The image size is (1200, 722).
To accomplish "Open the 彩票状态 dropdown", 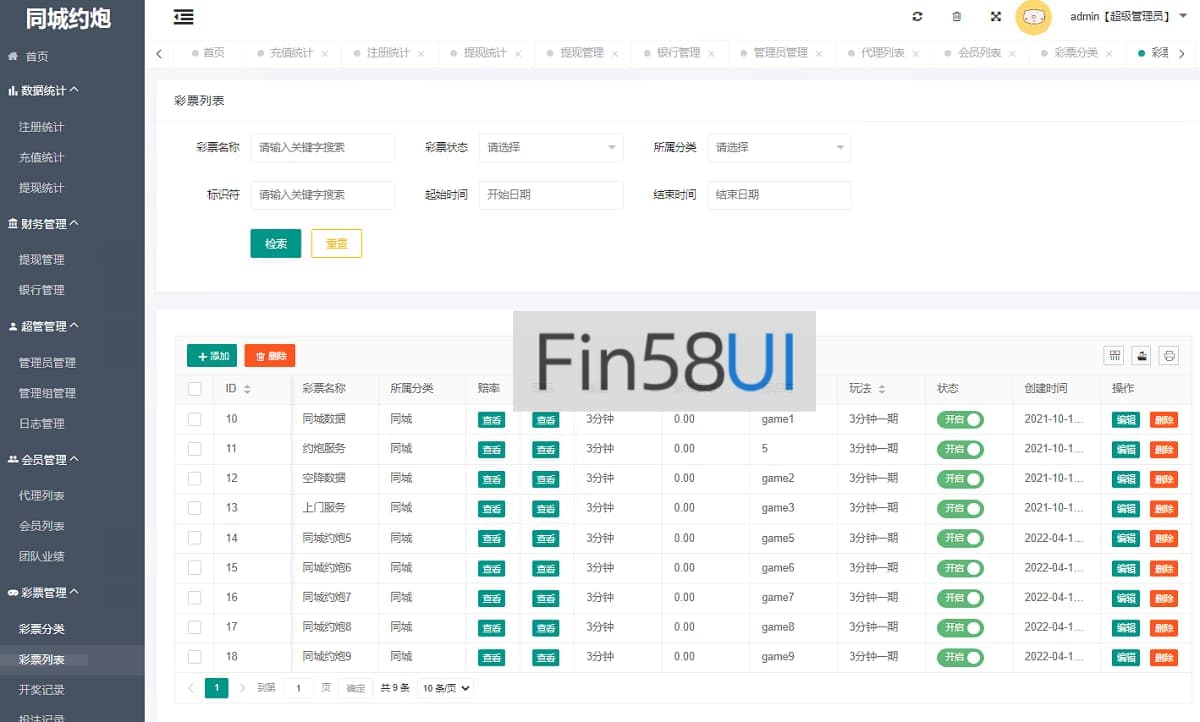I will (x=551, y=148).
